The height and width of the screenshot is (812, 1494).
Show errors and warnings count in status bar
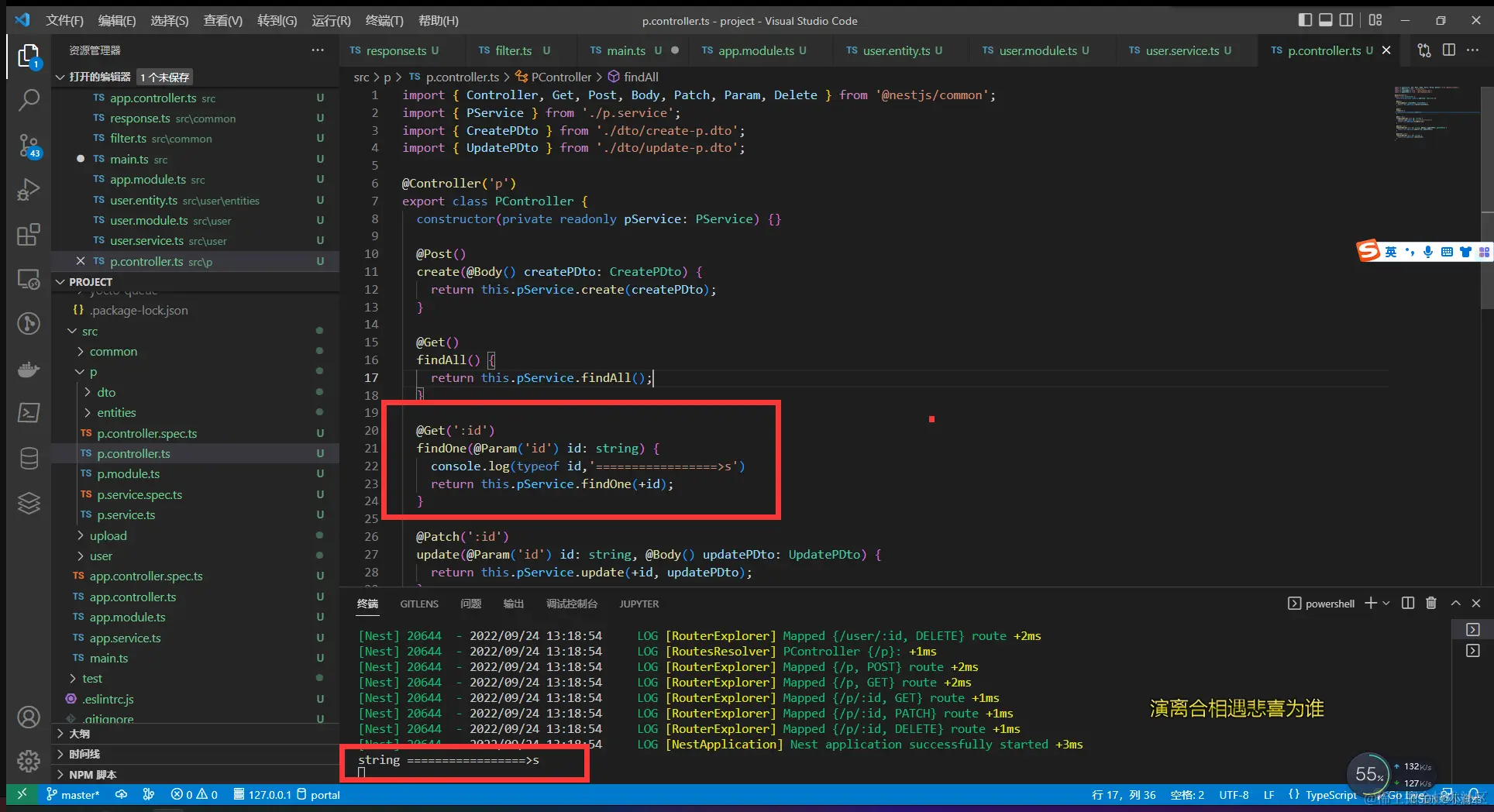click(x=194, y=794)
